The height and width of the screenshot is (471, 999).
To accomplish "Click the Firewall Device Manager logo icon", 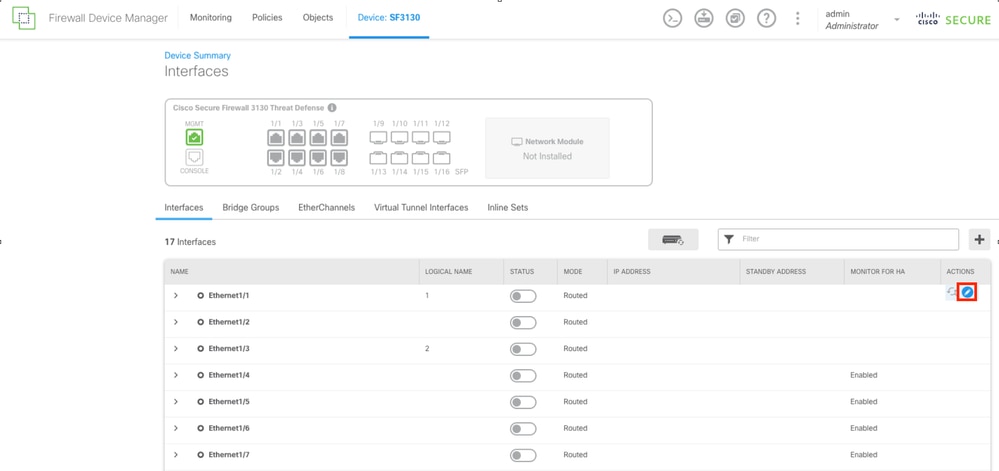I will (24, 18).
